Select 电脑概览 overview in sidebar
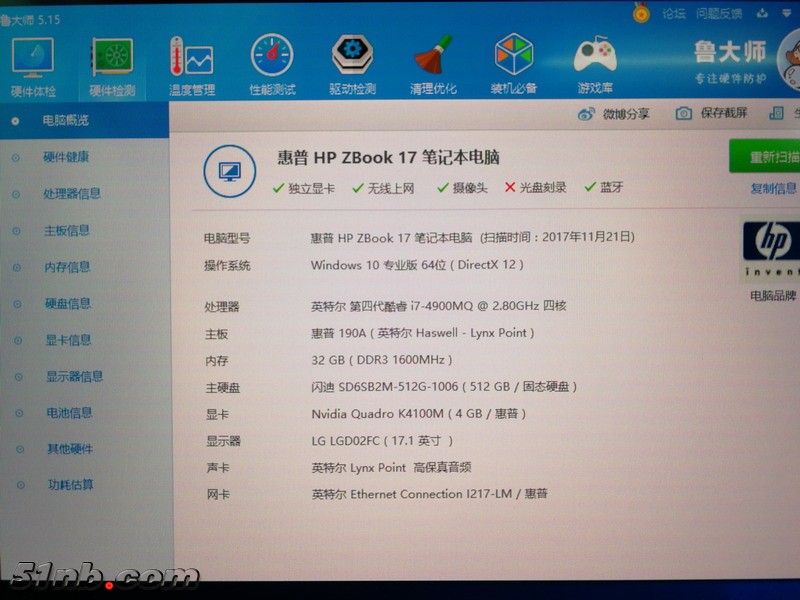 coord(65,120)
